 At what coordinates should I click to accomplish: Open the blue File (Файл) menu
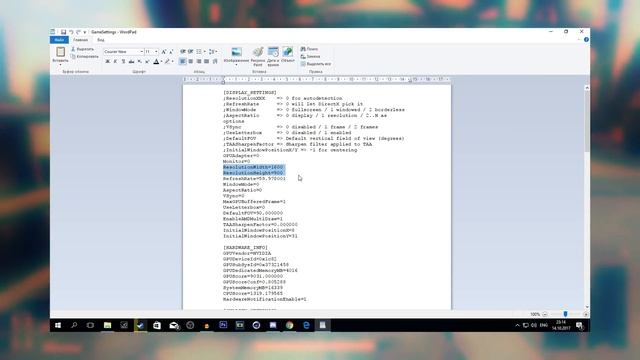tap(59, 40)
